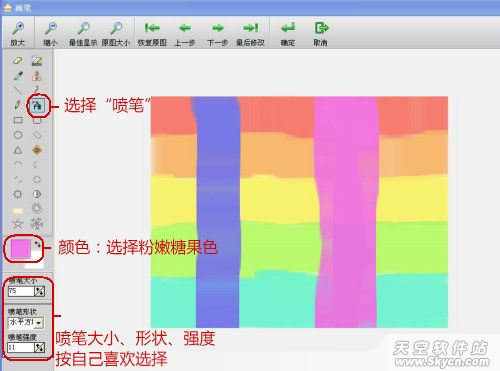Go back with 上一步 button

[185, 34]
